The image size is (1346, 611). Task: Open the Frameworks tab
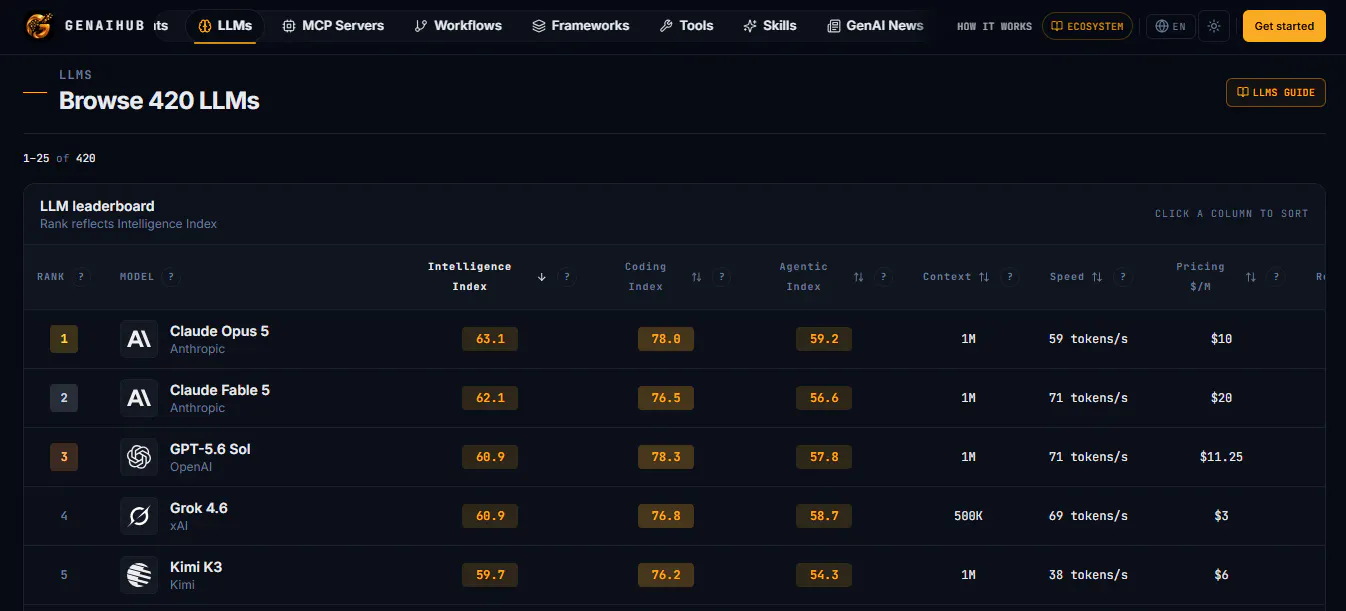click(x=581, y=26)
